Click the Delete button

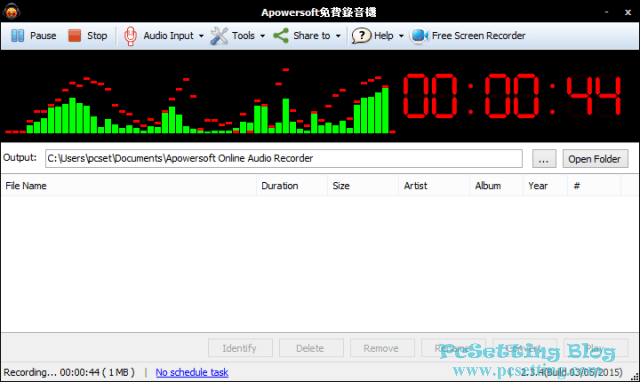tap(311, 348)
